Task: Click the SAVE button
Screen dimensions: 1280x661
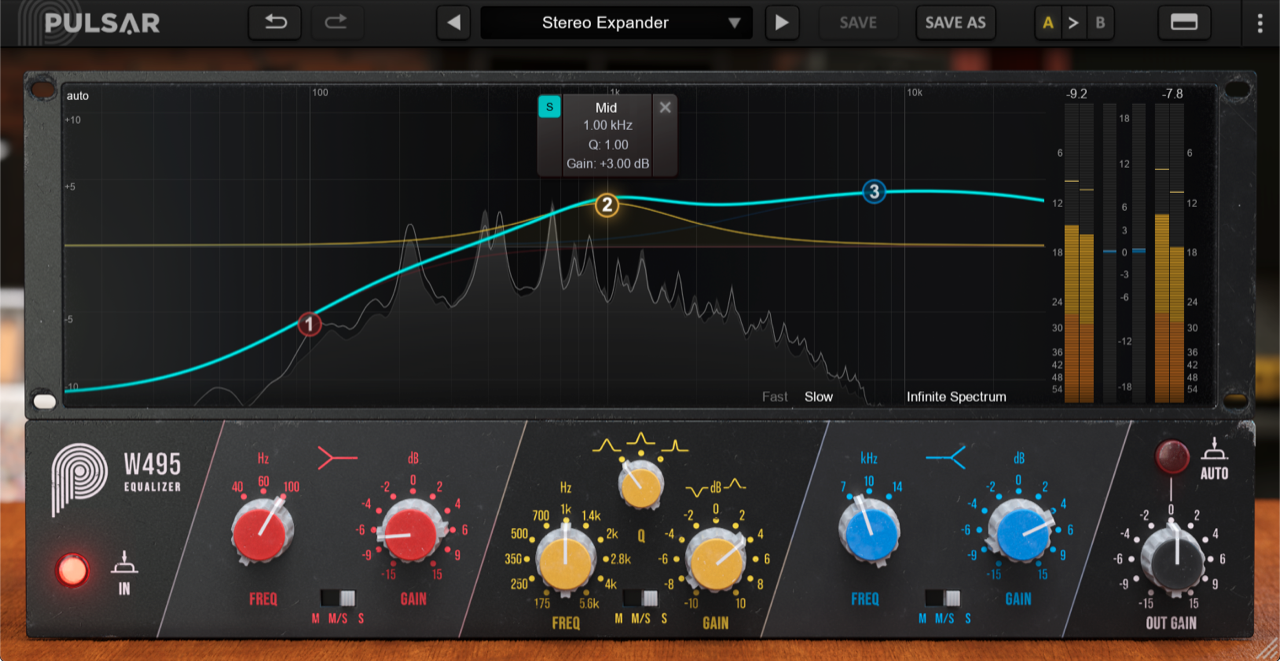Action: (x=858, y=22)
